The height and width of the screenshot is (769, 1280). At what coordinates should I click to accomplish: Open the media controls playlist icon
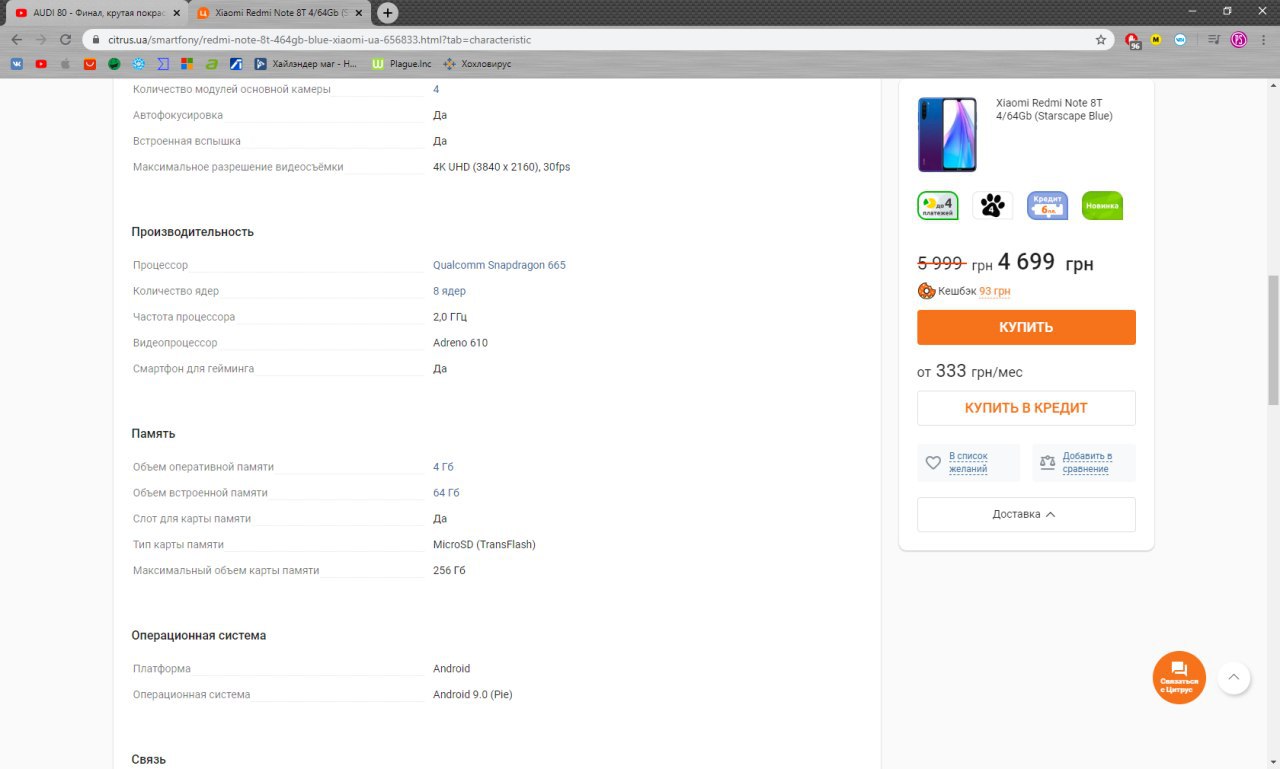1213,40
